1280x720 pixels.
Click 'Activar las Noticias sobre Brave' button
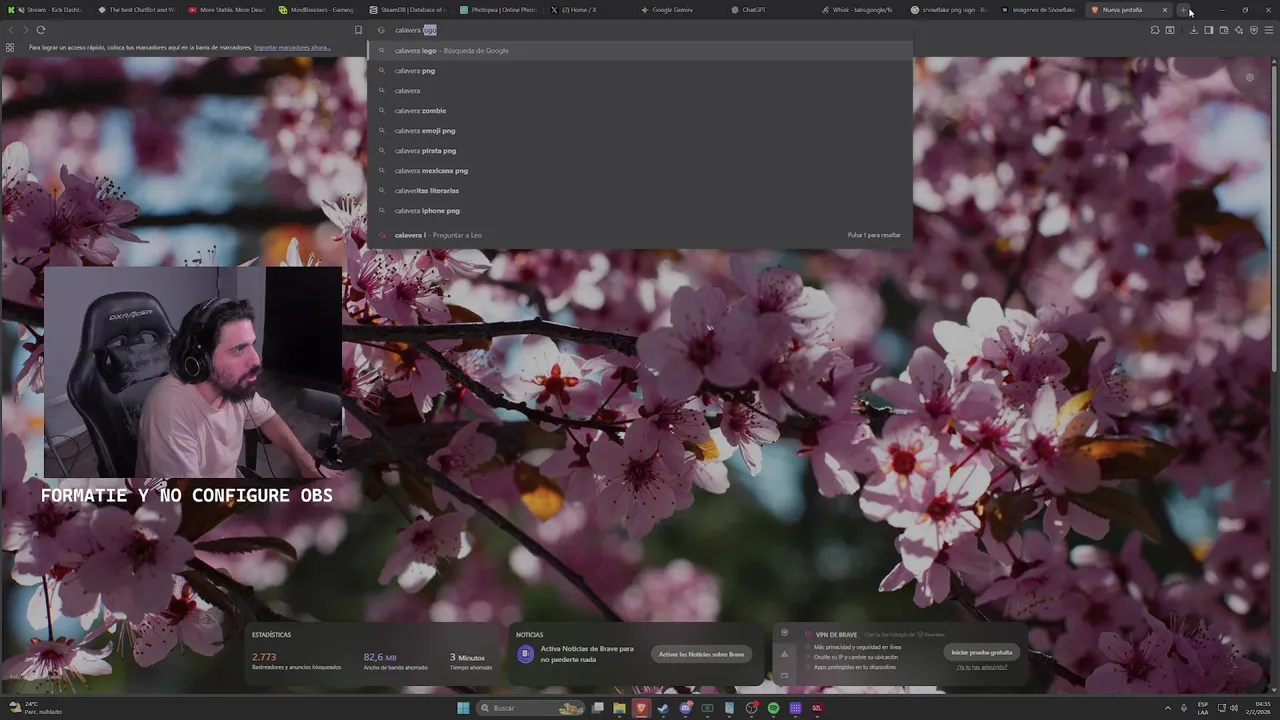tap(701, 654)
